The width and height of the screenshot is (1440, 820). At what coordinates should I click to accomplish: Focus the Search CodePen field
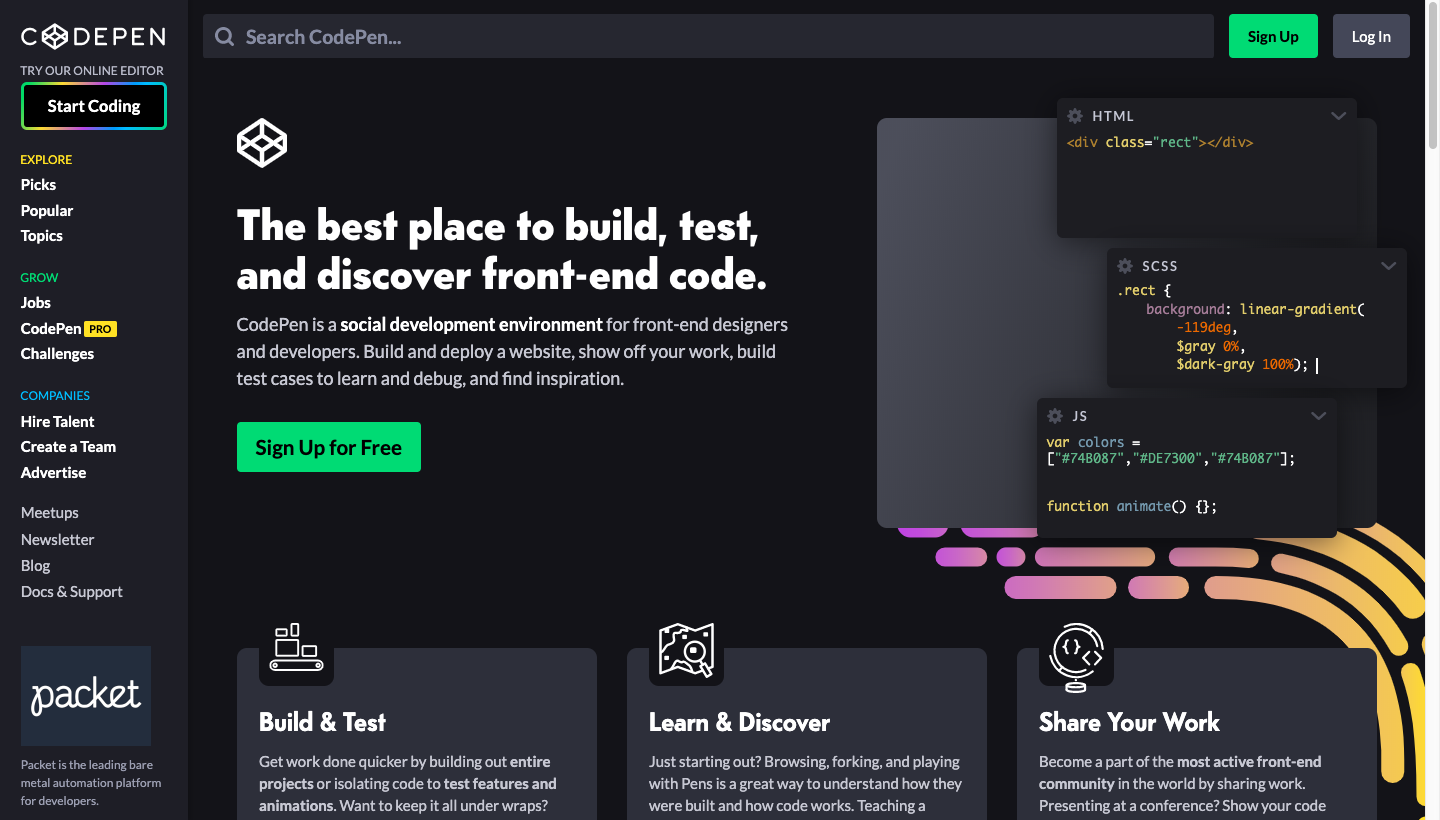click(x=708, y=36)
